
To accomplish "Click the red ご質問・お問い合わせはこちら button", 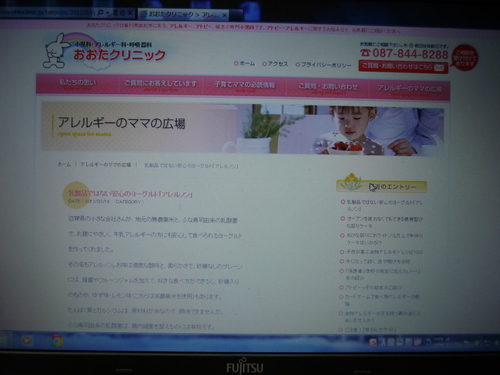I will [403, 67].
